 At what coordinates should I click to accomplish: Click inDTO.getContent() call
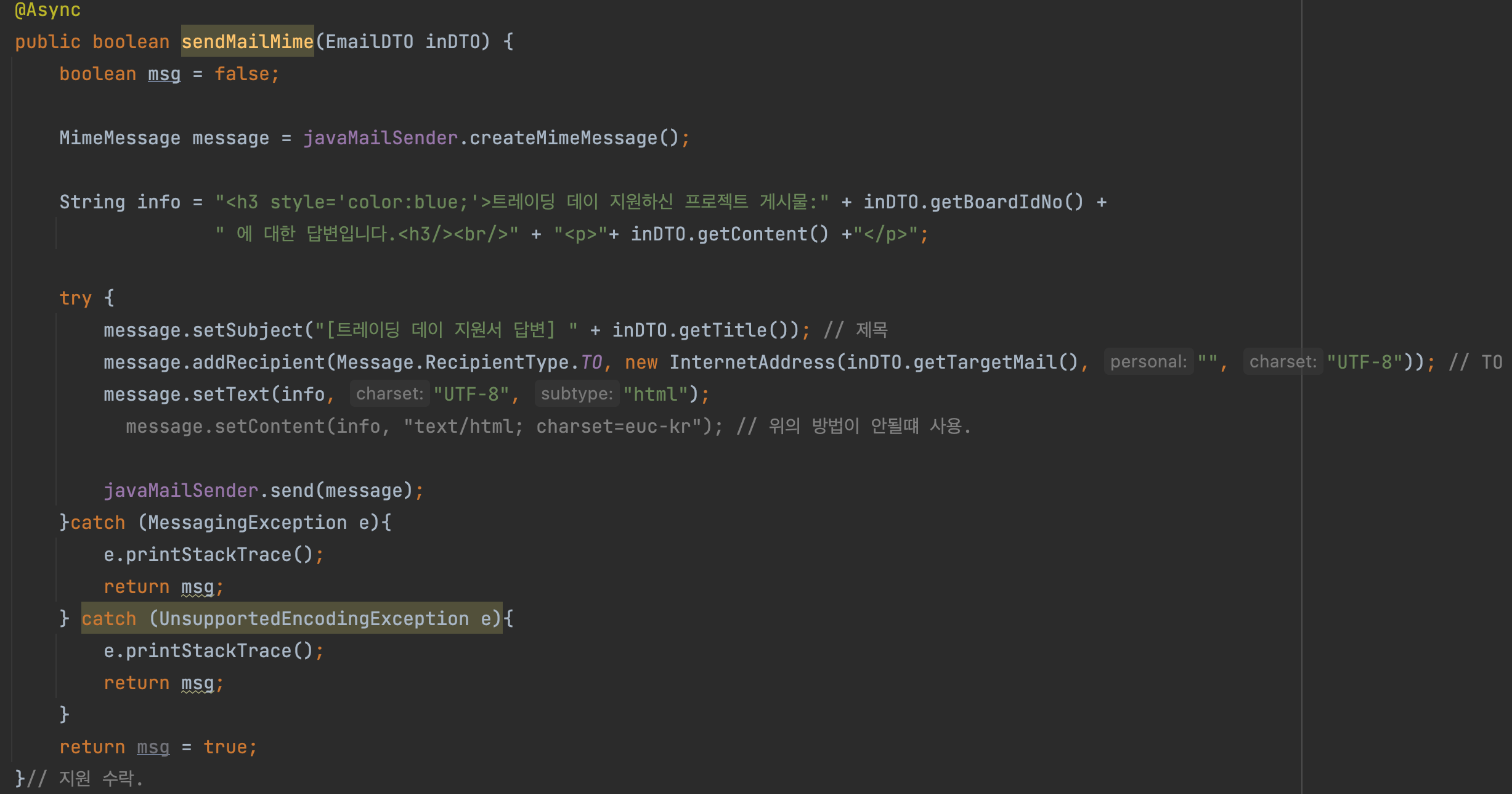[730, 234]
